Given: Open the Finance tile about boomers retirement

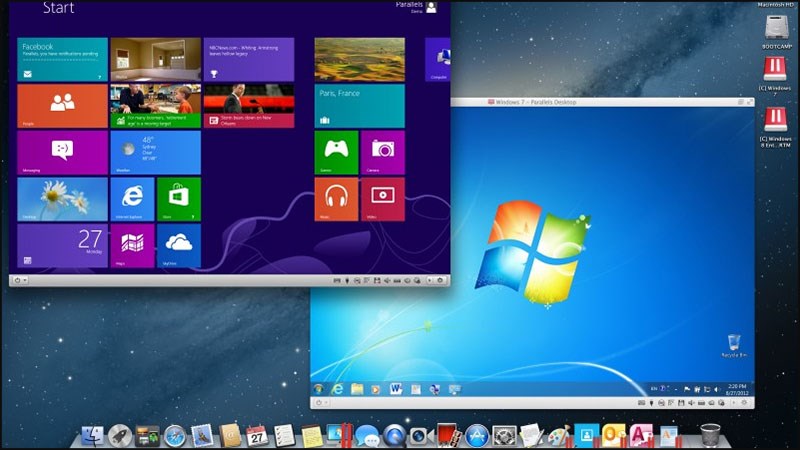Looking at the screenshot, I should pyautogui.click(x=156, y=106).
